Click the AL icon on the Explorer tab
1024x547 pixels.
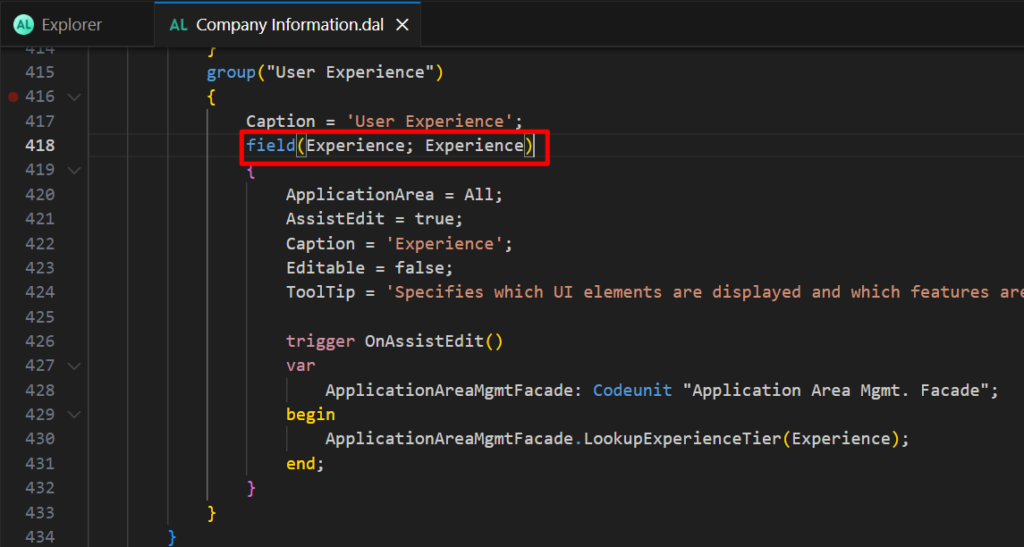click(x=23, y=25)
